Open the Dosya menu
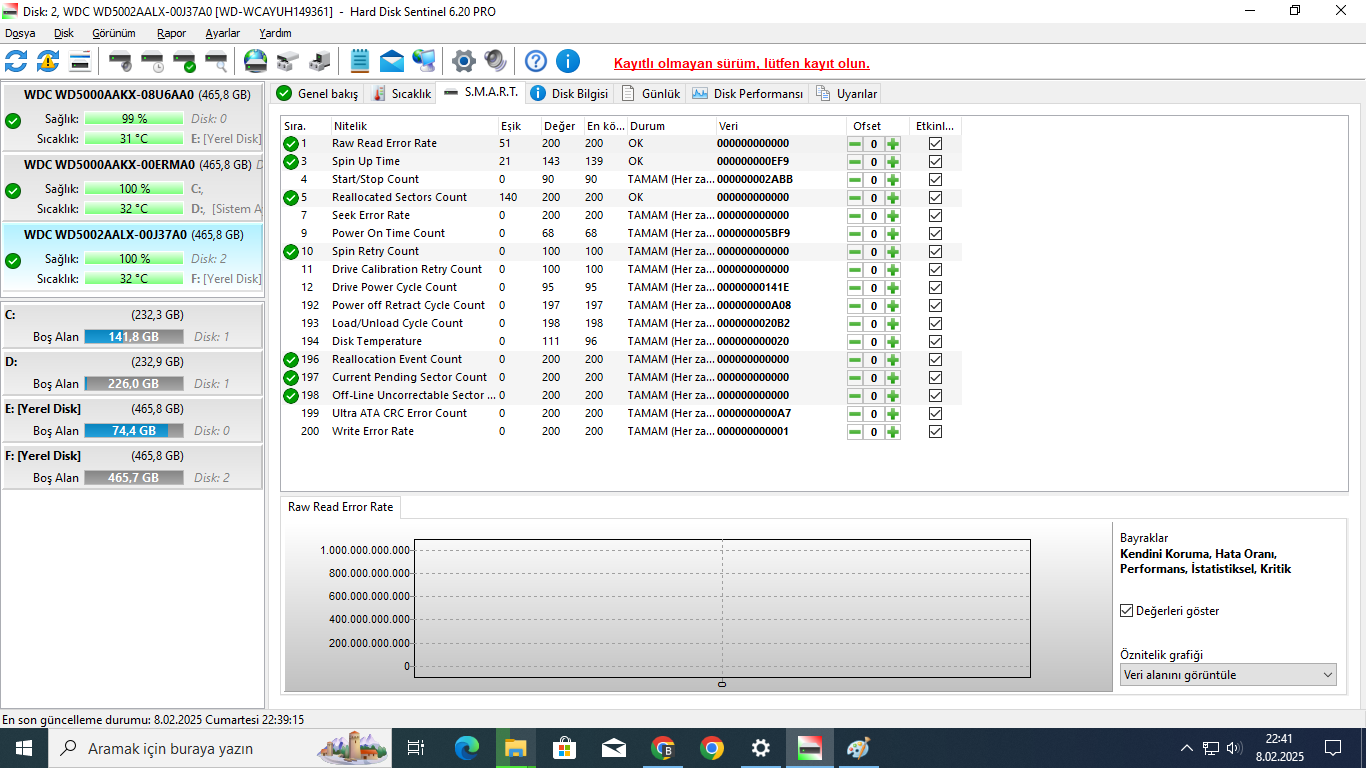The height and width of the screenshot is (768, 1366). (20, 33)
